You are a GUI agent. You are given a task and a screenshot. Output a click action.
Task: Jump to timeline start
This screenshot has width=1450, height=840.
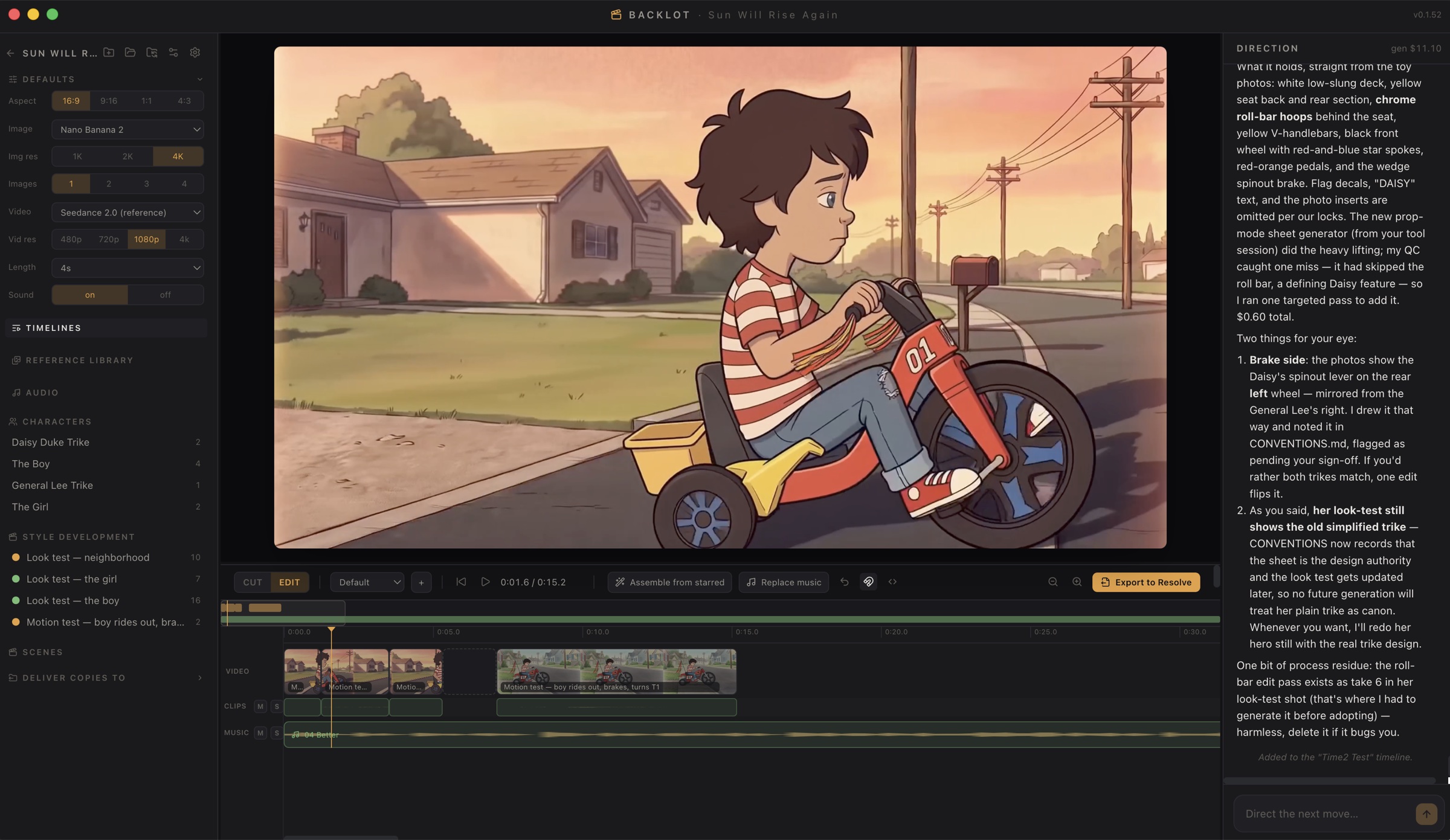click(x=461, y=582)
